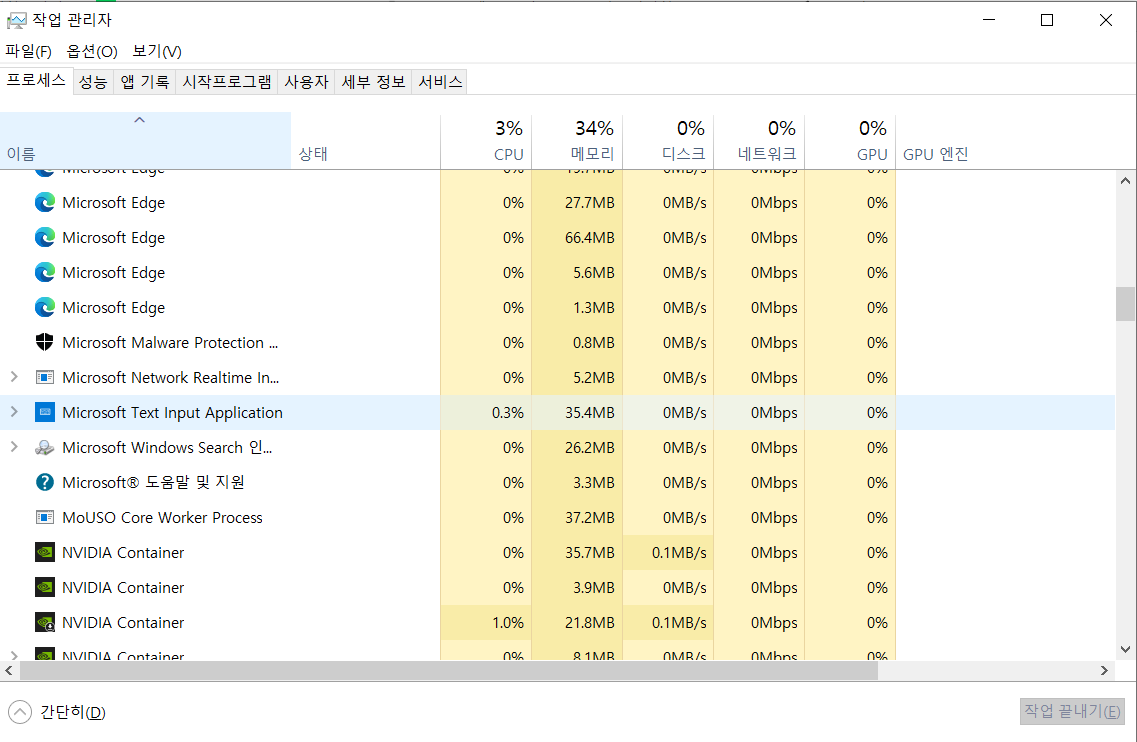The image size is (1137, 742).
Task: Click the Microsoft Malware Protection shield icon
Action: coord(45,342)
